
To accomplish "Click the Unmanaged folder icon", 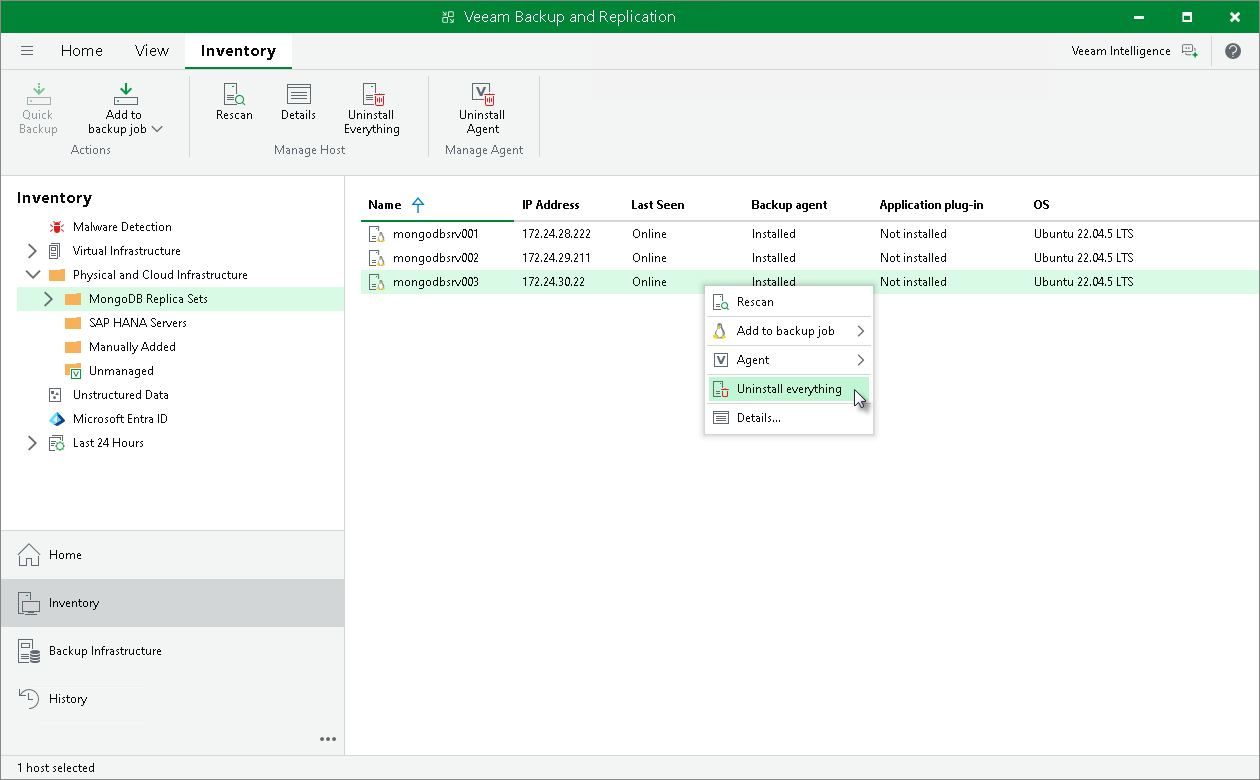I will (x=72, y=371).
